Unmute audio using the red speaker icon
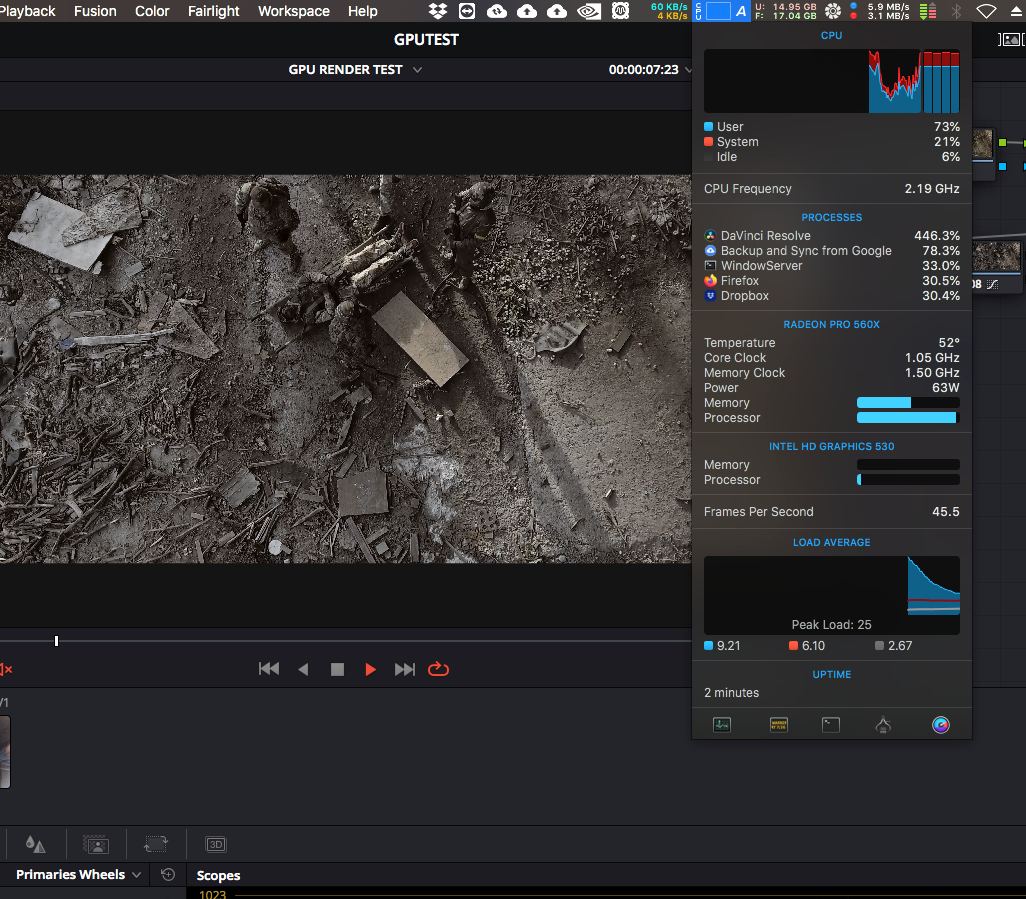This screenshot has height=899, width=1026. tap(5, 669)
